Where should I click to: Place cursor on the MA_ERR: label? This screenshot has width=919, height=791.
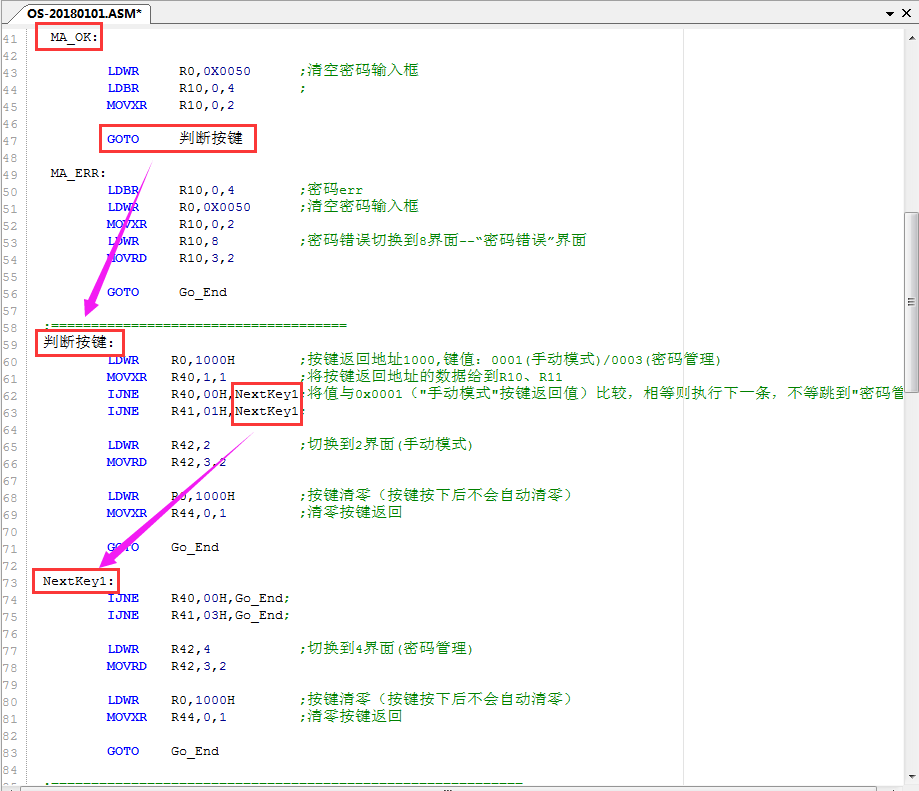coord(78,173)
